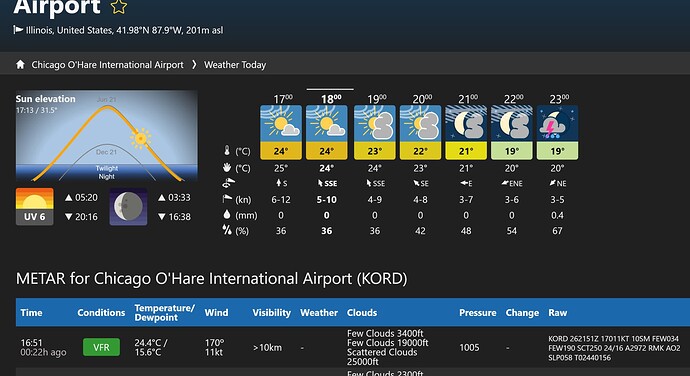Click the thermometer temperature row icon
This screenshot has width=690, height=376.
(x=227, y=151)
